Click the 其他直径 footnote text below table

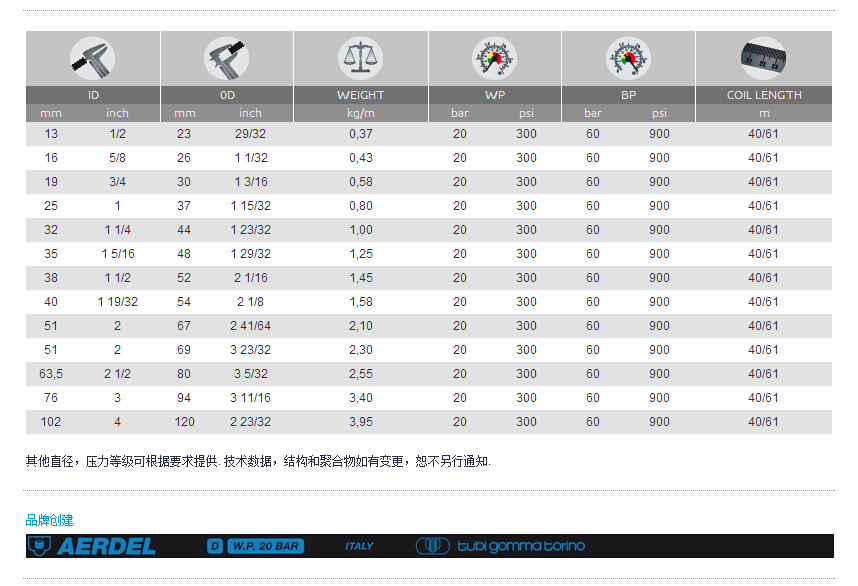tap(258, 461)
